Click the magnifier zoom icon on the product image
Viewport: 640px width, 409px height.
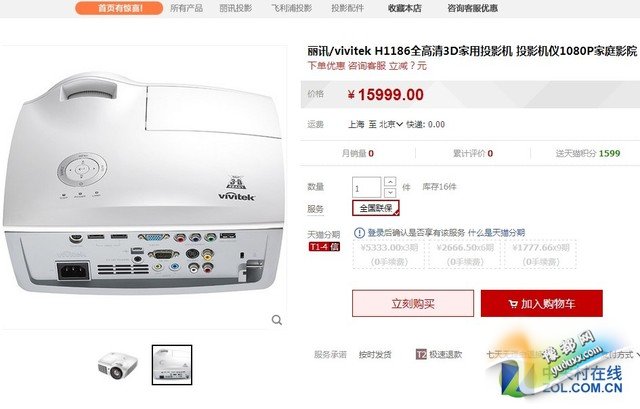(x=277, y=320)
